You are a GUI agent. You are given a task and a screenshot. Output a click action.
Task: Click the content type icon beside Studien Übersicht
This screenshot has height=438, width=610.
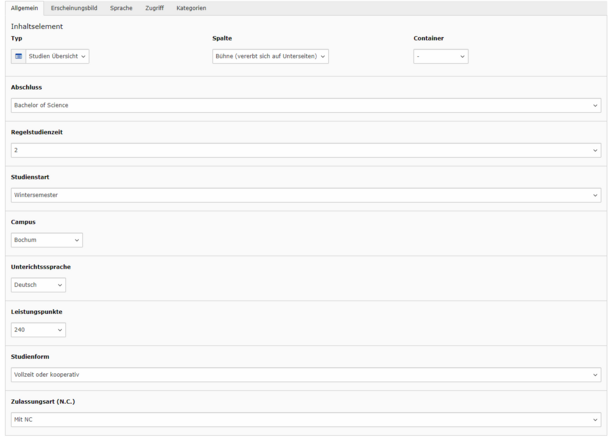18,56
